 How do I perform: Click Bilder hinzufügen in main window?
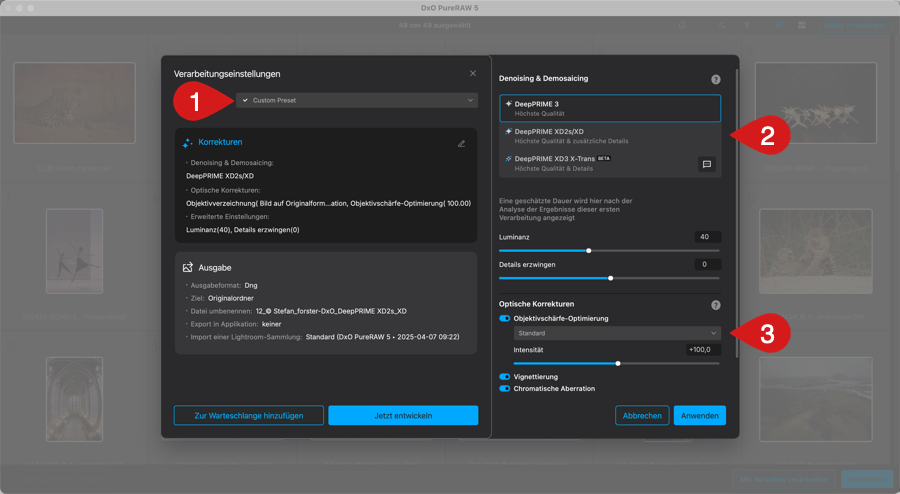(x=855, y=25)
